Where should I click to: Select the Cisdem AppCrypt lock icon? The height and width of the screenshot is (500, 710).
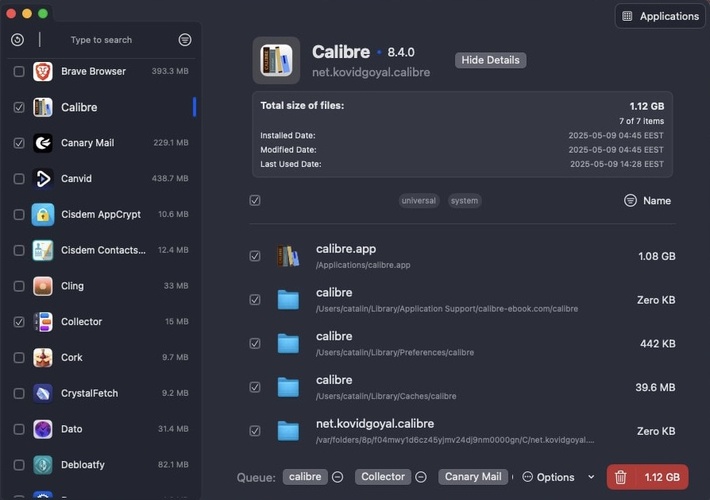coord(43,214)
